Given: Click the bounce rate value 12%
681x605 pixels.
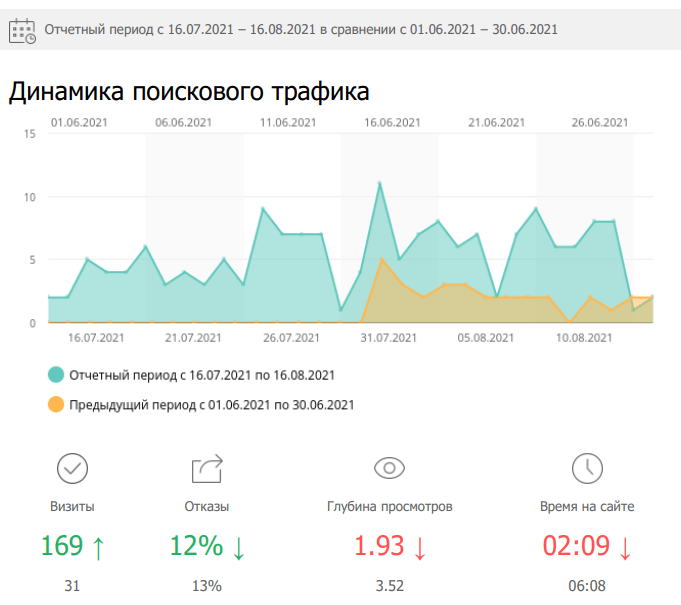Looking at the screenshot, I should (x=196, y=546).
